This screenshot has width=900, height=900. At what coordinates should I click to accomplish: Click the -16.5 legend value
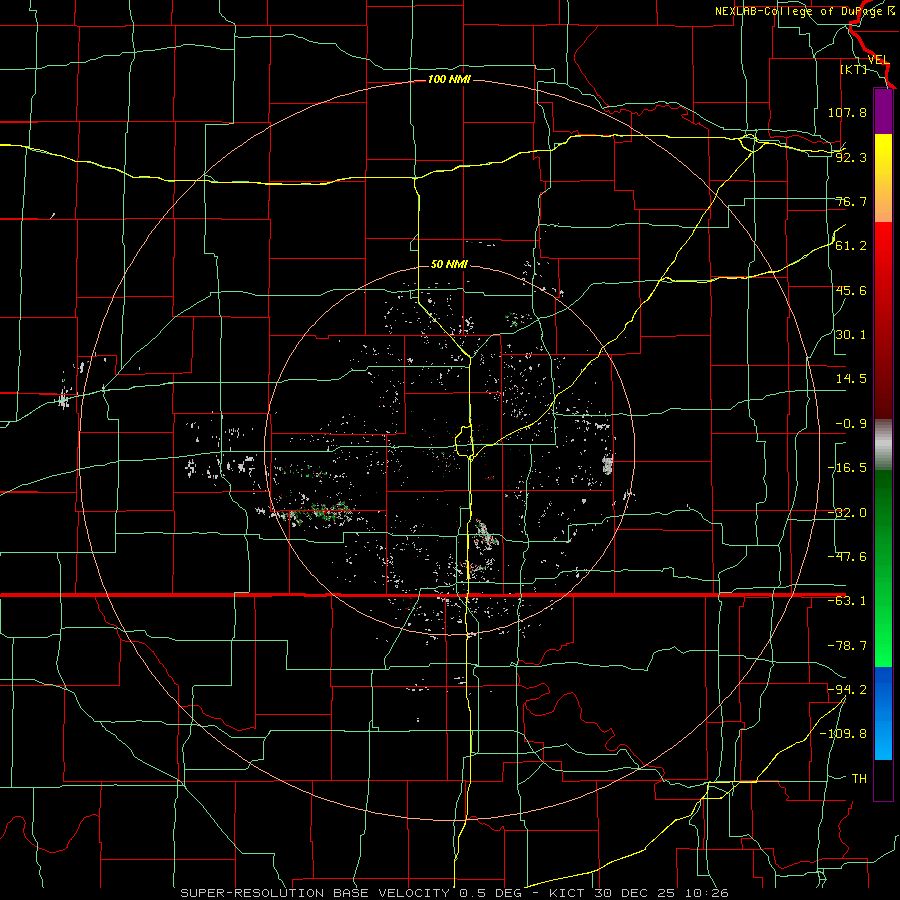click(x=847, y=468)
